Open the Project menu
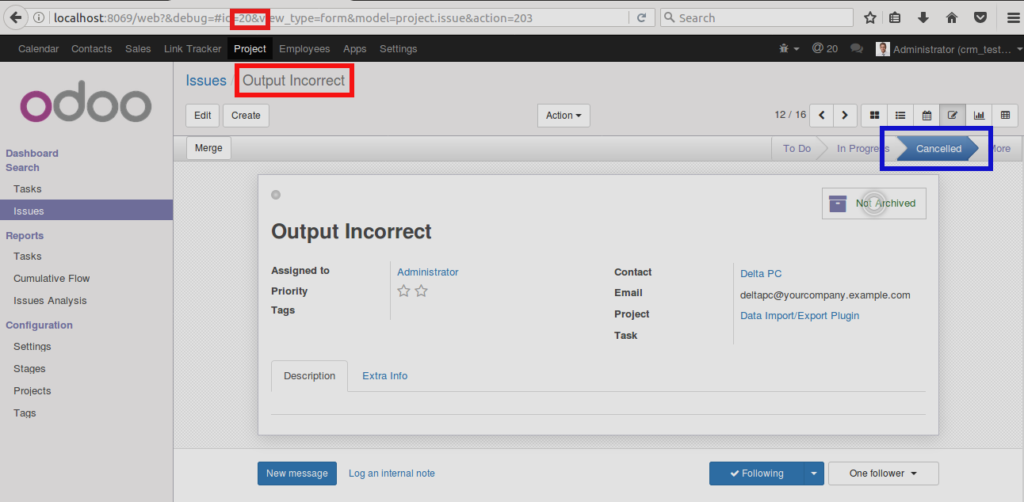 [x=250, y=49]
